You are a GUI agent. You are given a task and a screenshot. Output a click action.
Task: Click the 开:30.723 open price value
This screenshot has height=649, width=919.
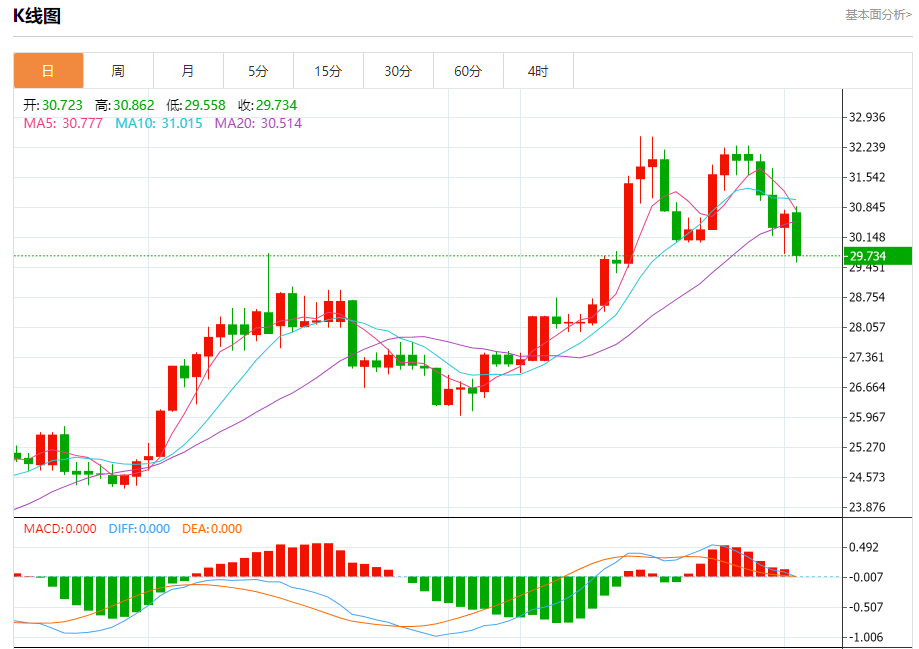pyautogui.click(x=53, y=105)
